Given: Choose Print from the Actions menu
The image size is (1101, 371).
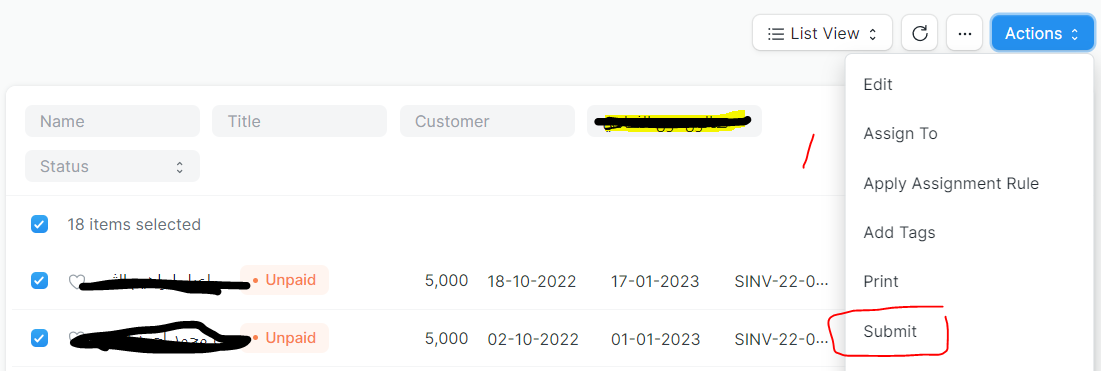Looking at the screenshot, I should [x=881, y=282].
